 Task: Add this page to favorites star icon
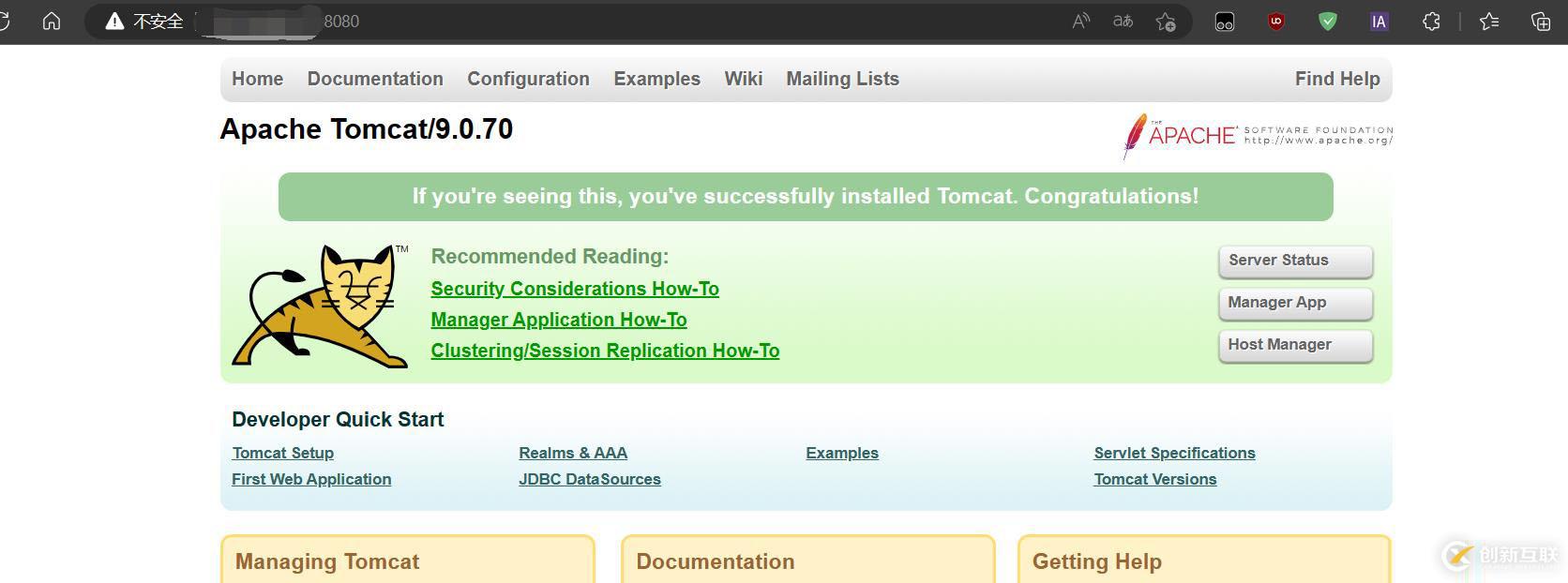(1166, 22)
